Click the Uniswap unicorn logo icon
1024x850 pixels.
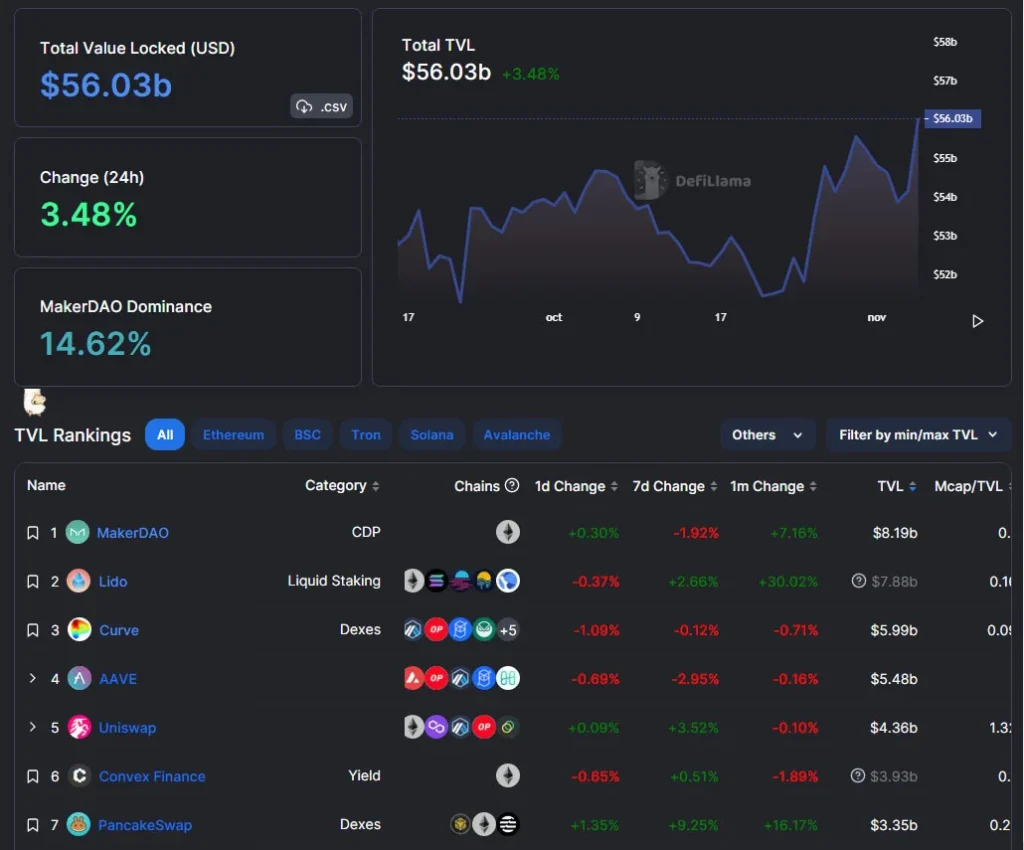79,727
